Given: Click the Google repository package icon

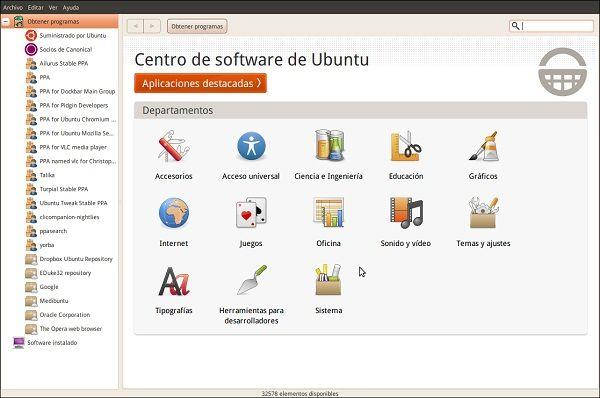Looking at the screenshot, I should tap(31, 287).
